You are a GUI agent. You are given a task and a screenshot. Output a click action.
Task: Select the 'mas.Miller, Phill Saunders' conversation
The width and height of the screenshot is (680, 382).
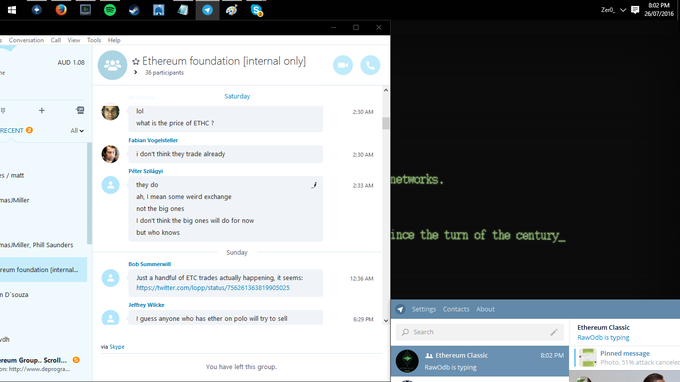(x=43, y=245)
